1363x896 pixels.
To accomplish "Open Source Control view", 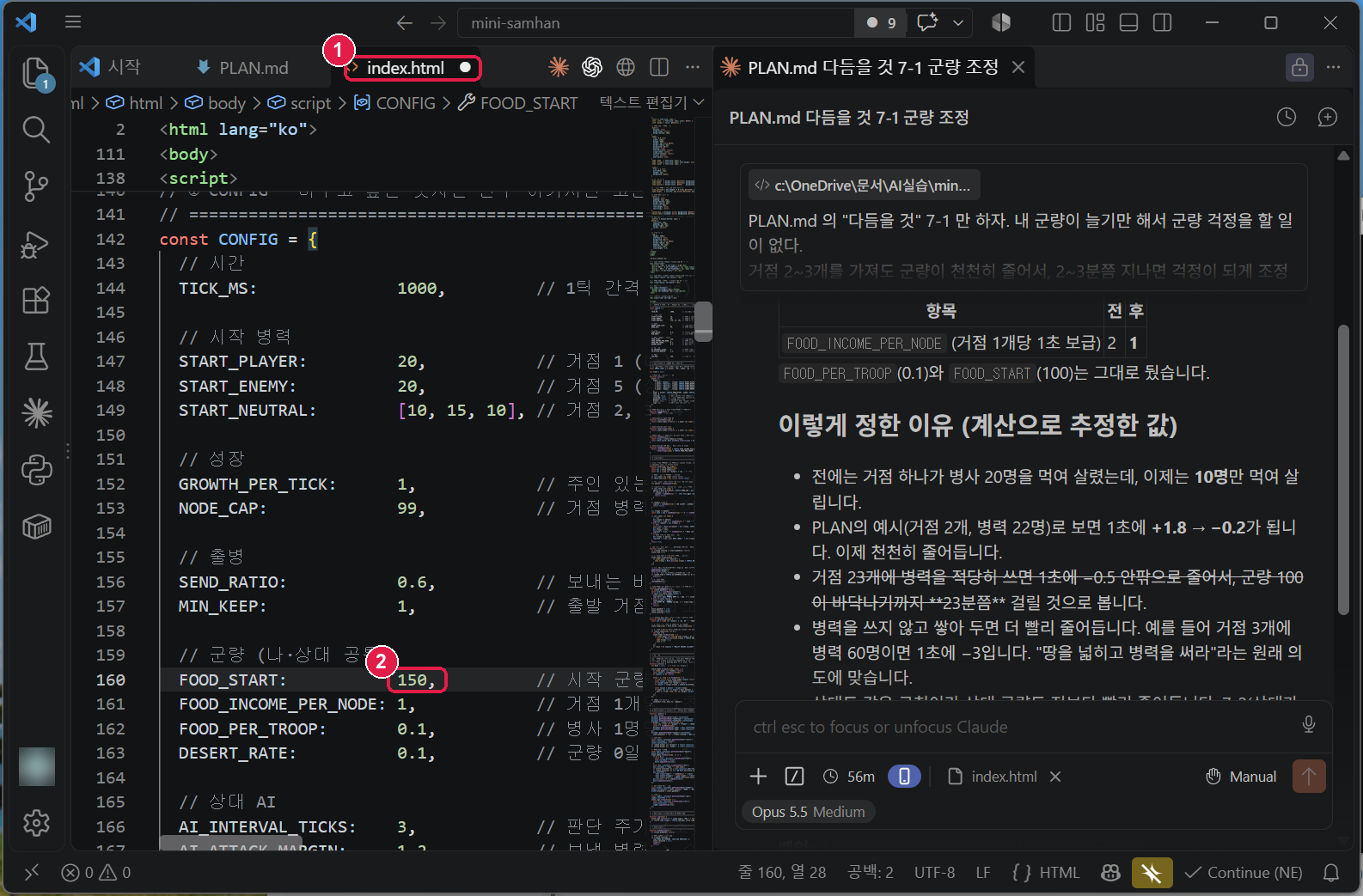I will [x=36, y=186].
